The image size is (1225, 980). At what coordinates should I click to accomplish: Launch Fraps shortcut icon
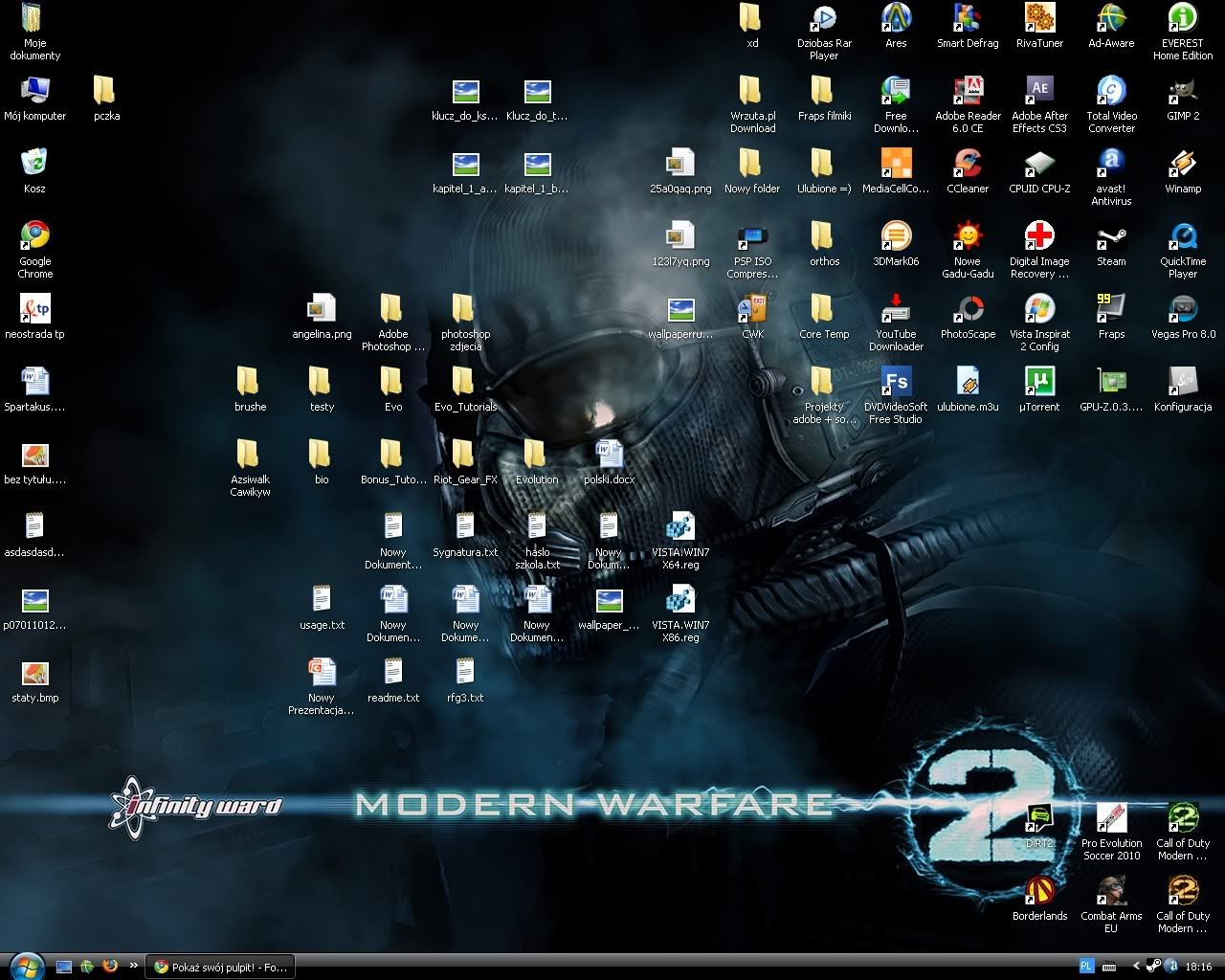pos(1111,316)
